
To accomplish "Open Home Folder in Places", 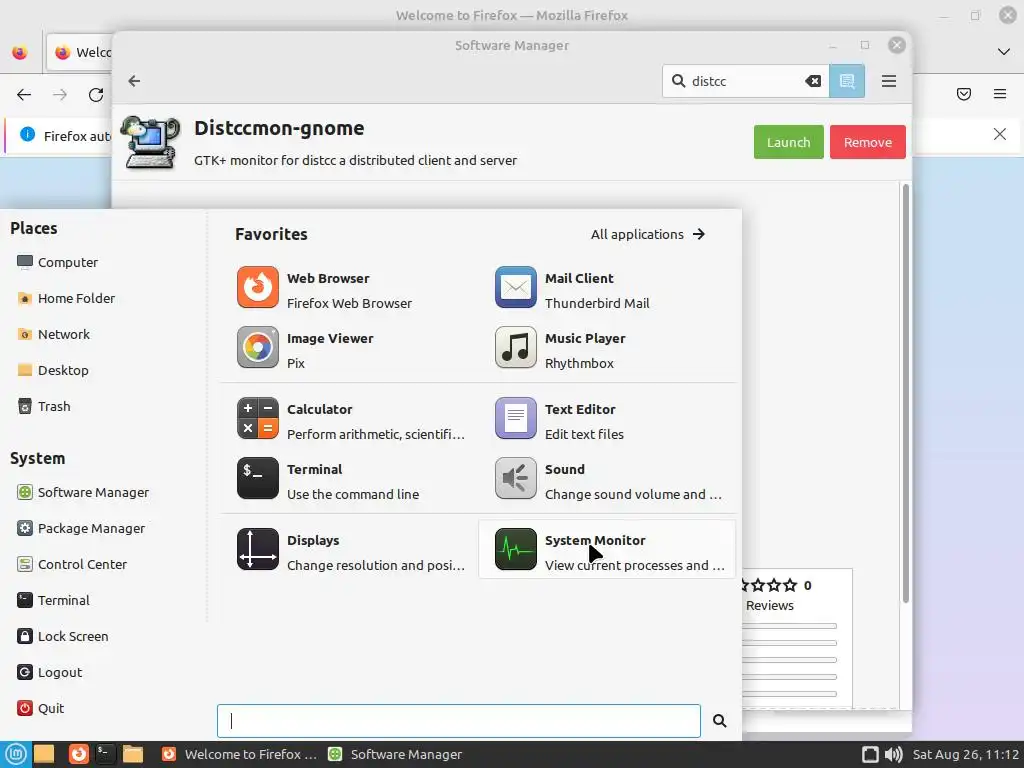I will [66, 298].
